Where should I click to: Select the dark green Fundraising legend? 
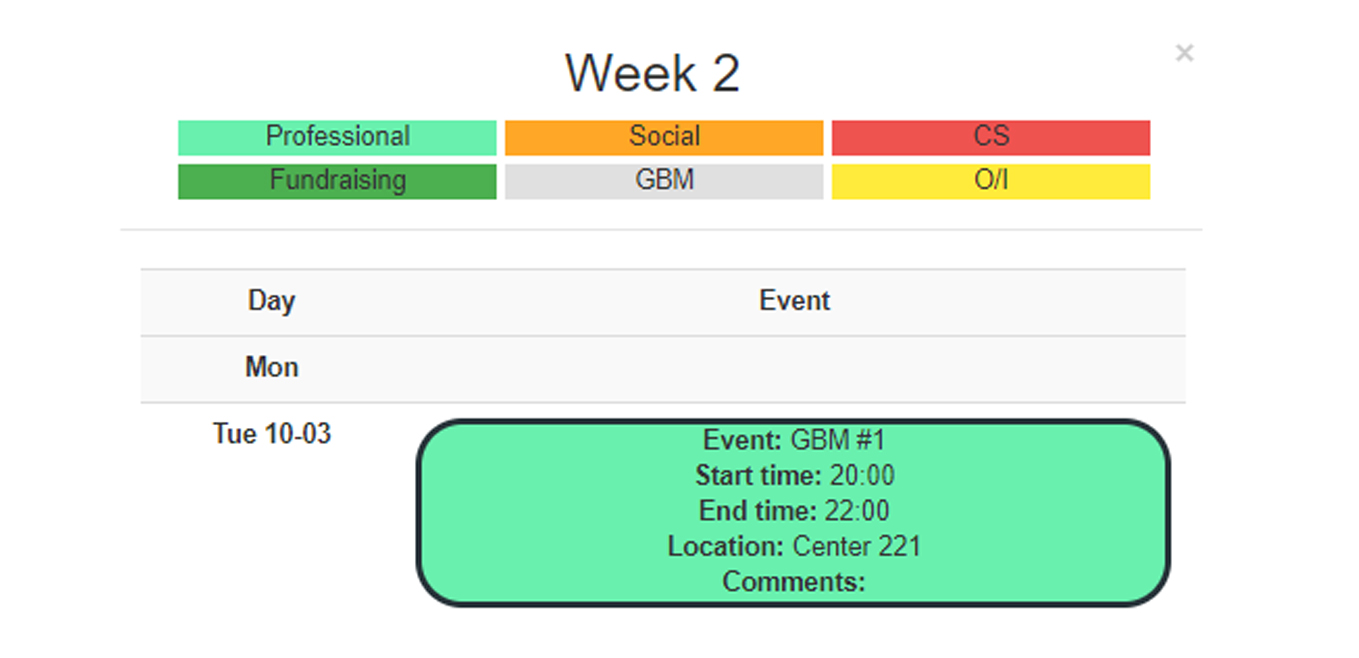[337, 181]
